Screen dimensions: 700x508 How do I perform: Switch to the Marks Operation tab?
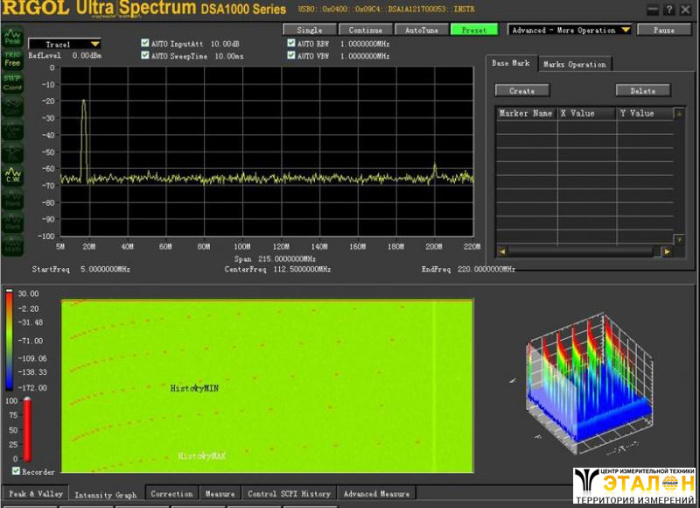tap(574, 64)
